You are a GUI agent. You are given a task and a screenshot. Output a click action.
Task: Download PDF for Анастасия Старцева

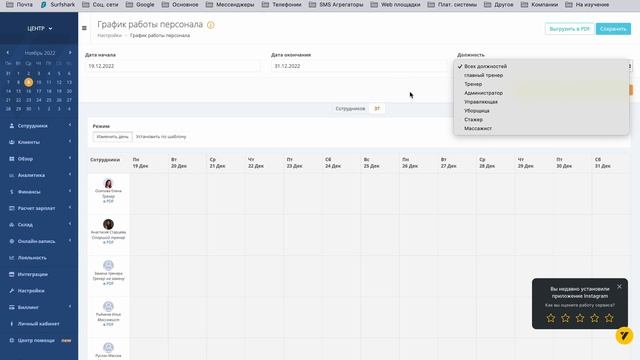tap(108, 242)
